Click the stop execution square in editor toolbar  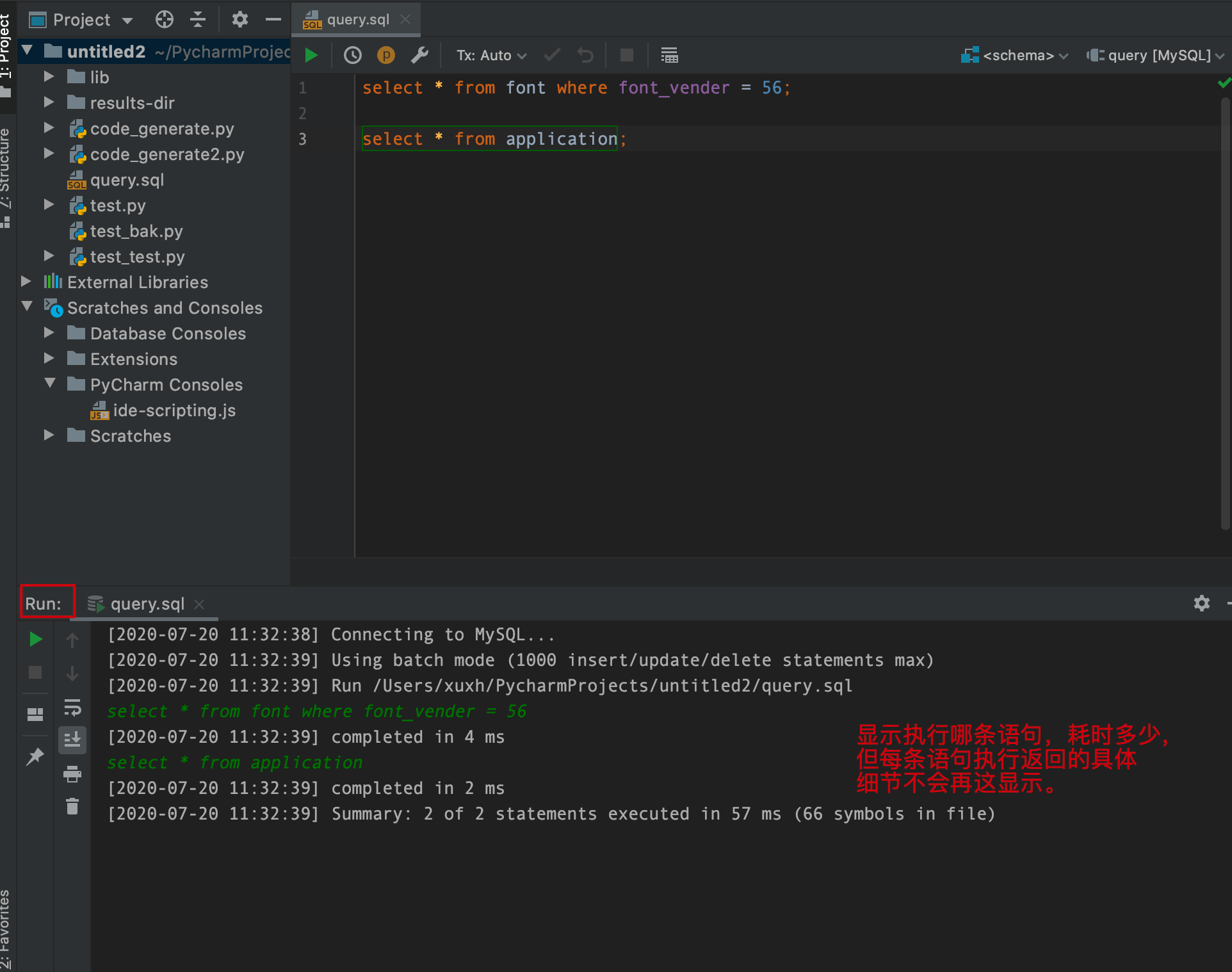point(627,56)
